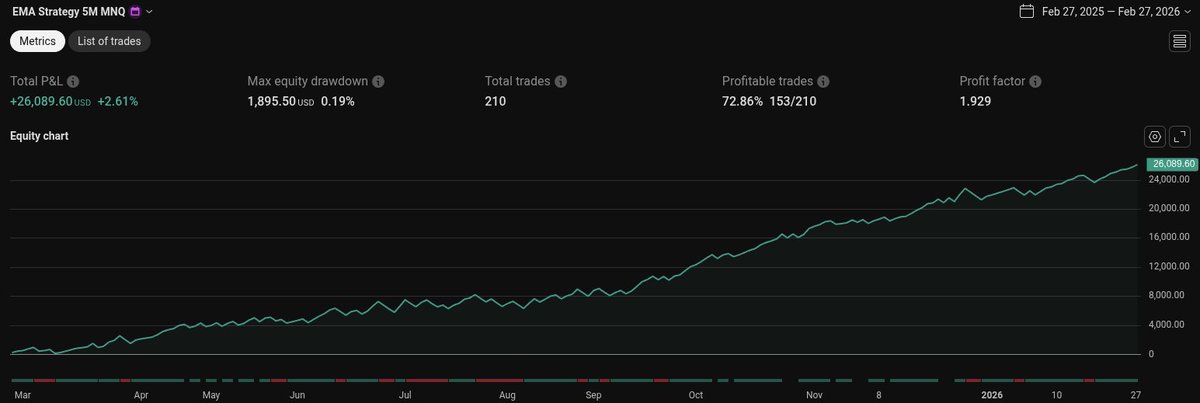Switch to the List of trades tab

109,41
